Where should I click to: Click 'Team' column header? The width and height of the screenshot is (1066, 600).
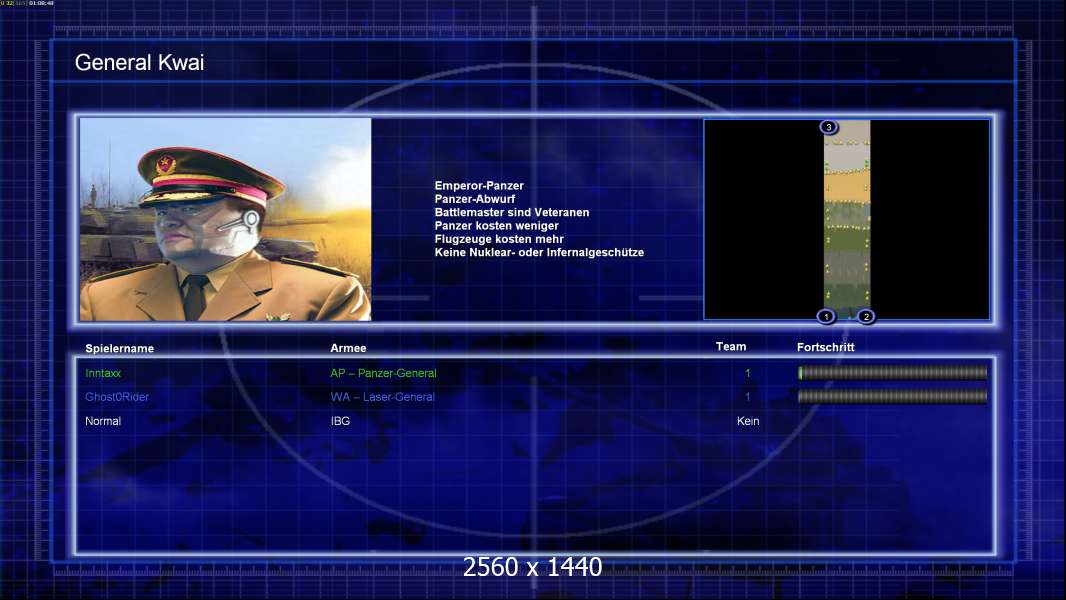pyautogui.click(x=731, y=347)
